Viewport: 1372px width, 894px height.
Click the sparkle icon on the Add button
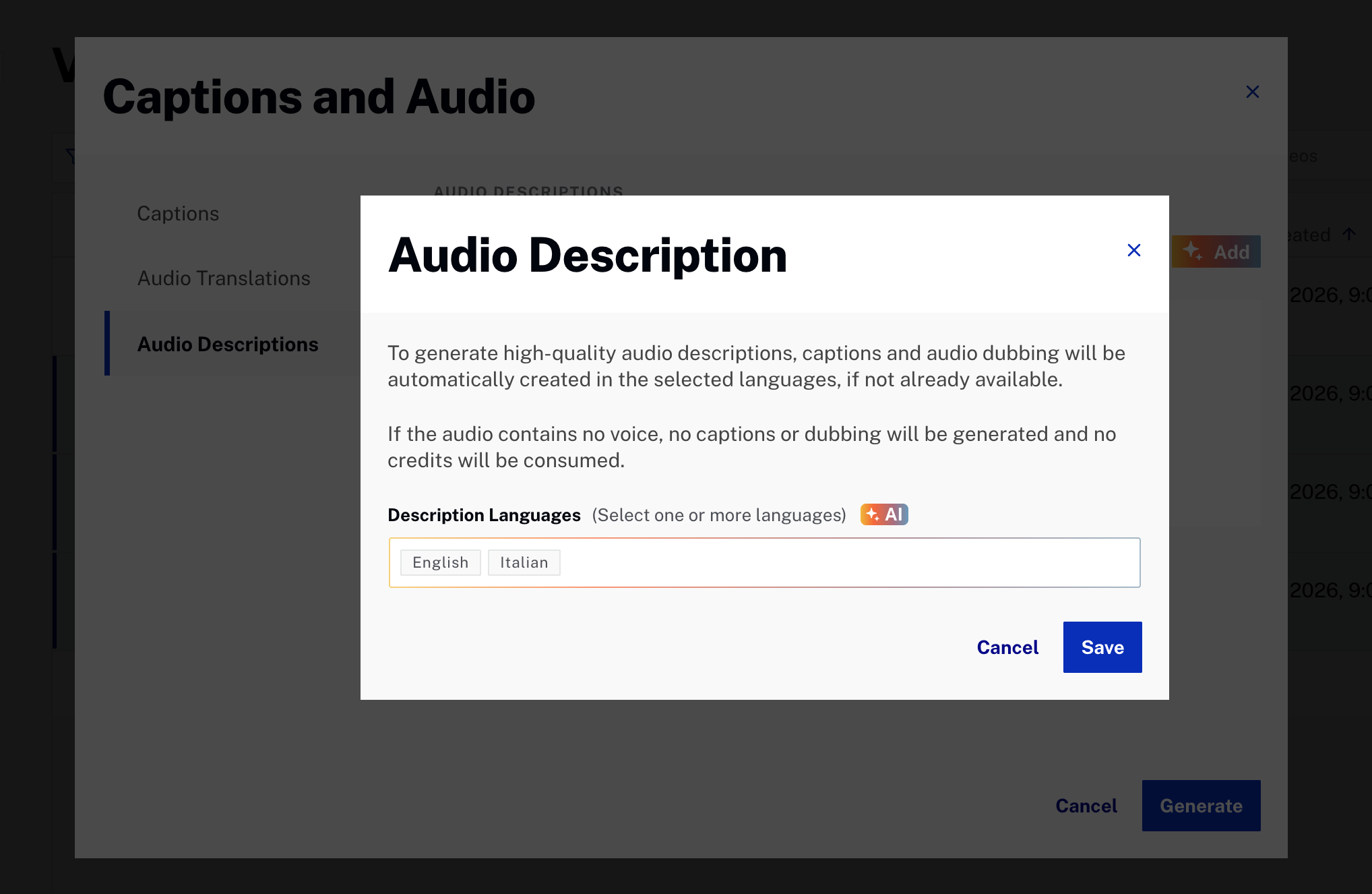coord(1193,251)
